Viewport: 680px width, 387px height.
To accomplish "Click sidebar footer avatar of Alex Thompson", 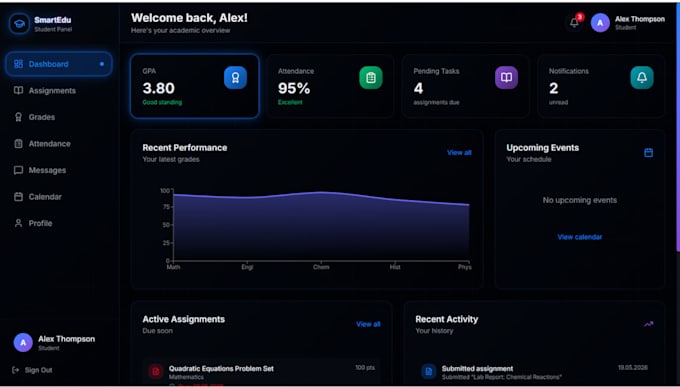I will [23, 342].
